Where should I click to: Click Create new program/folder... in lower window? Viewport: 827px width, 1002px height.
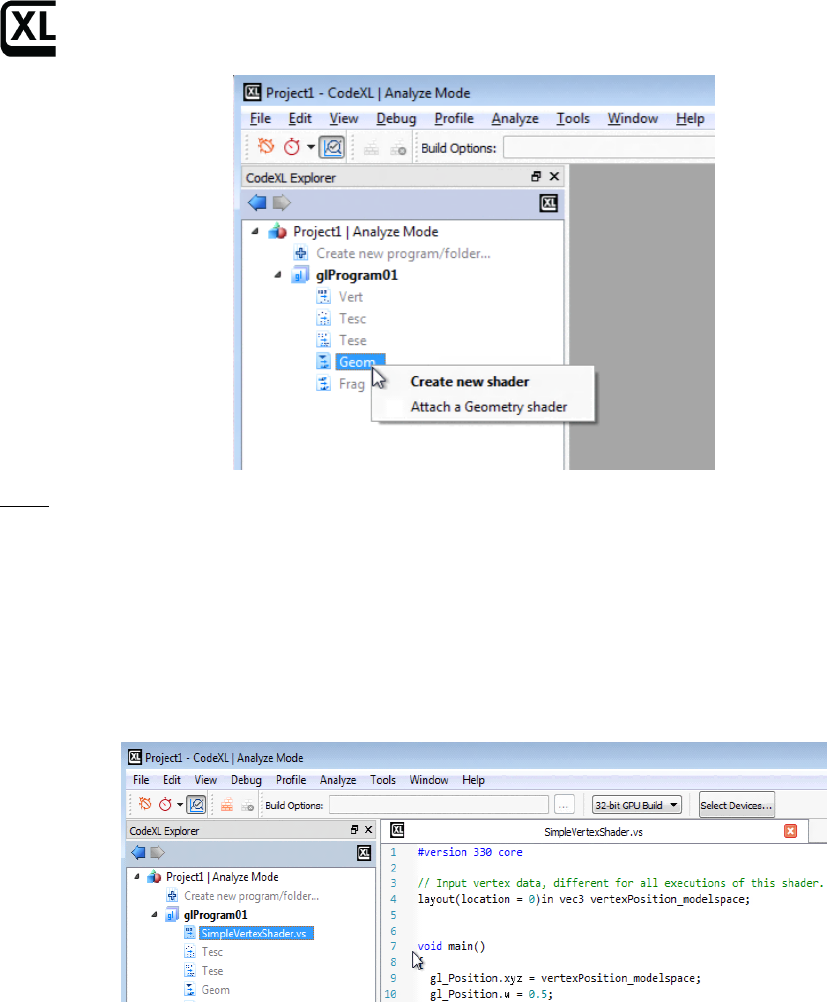click(252, 896)
